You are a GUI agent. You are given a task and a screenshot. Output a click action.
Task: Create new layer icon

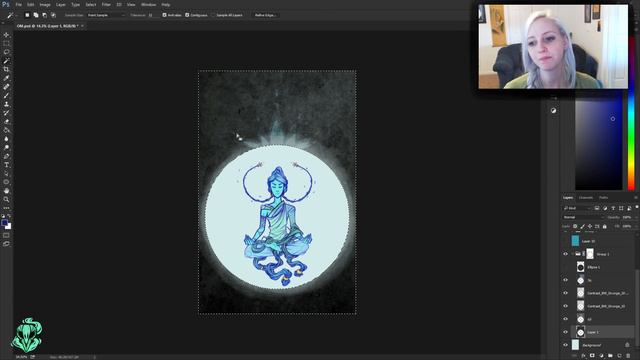pos(619,356)
